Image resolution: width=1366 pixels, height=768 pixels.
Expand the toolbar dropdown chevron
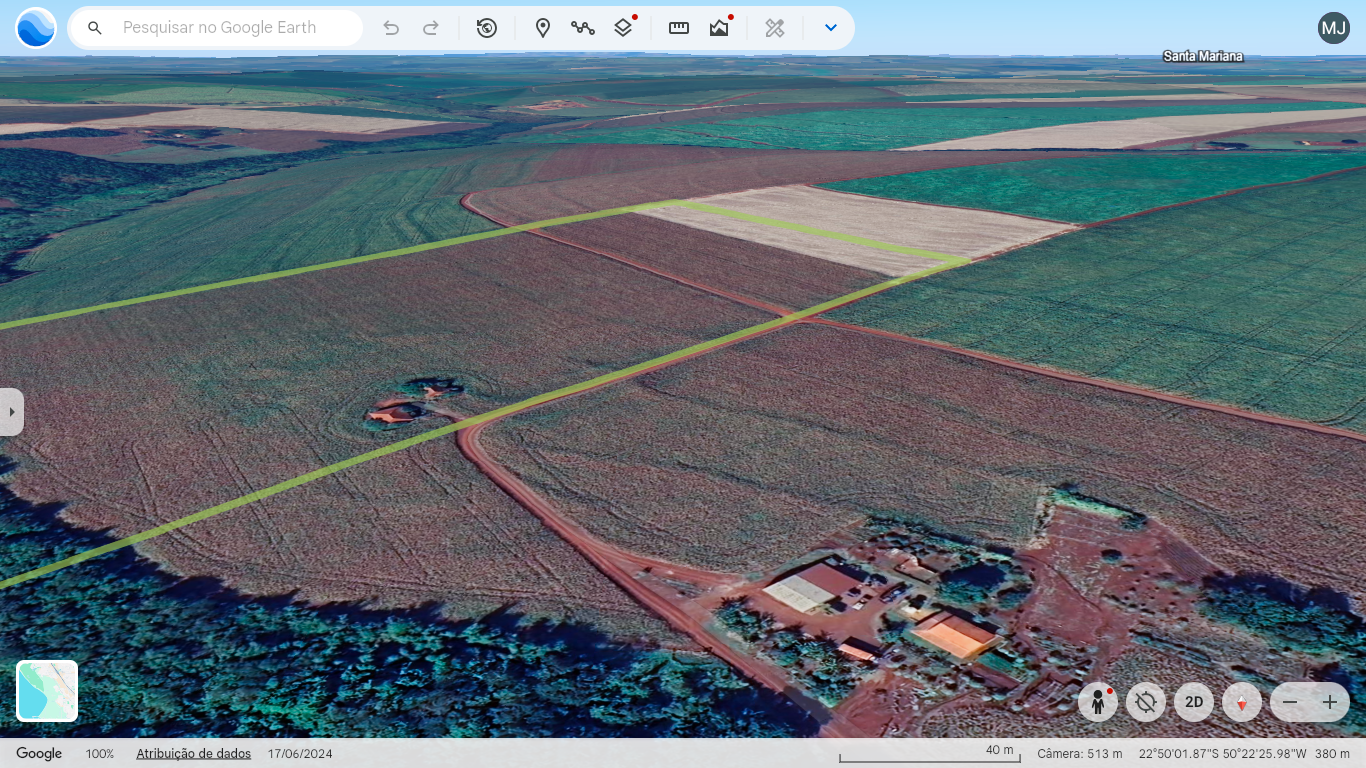[831, 28]
